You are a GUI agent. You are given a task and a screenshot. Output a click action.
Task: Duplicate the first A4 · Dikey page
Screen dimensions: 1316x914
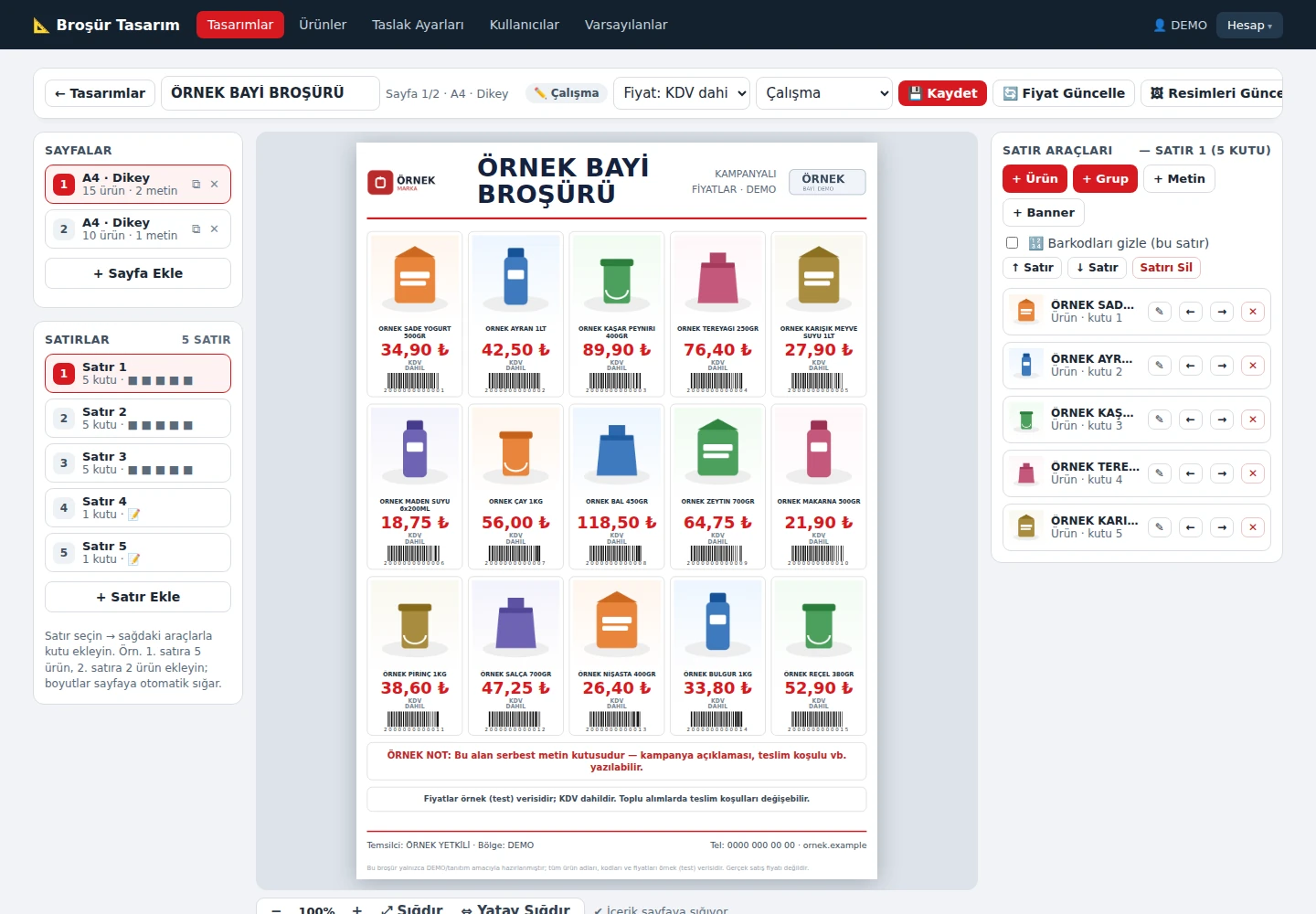[196, 185]
